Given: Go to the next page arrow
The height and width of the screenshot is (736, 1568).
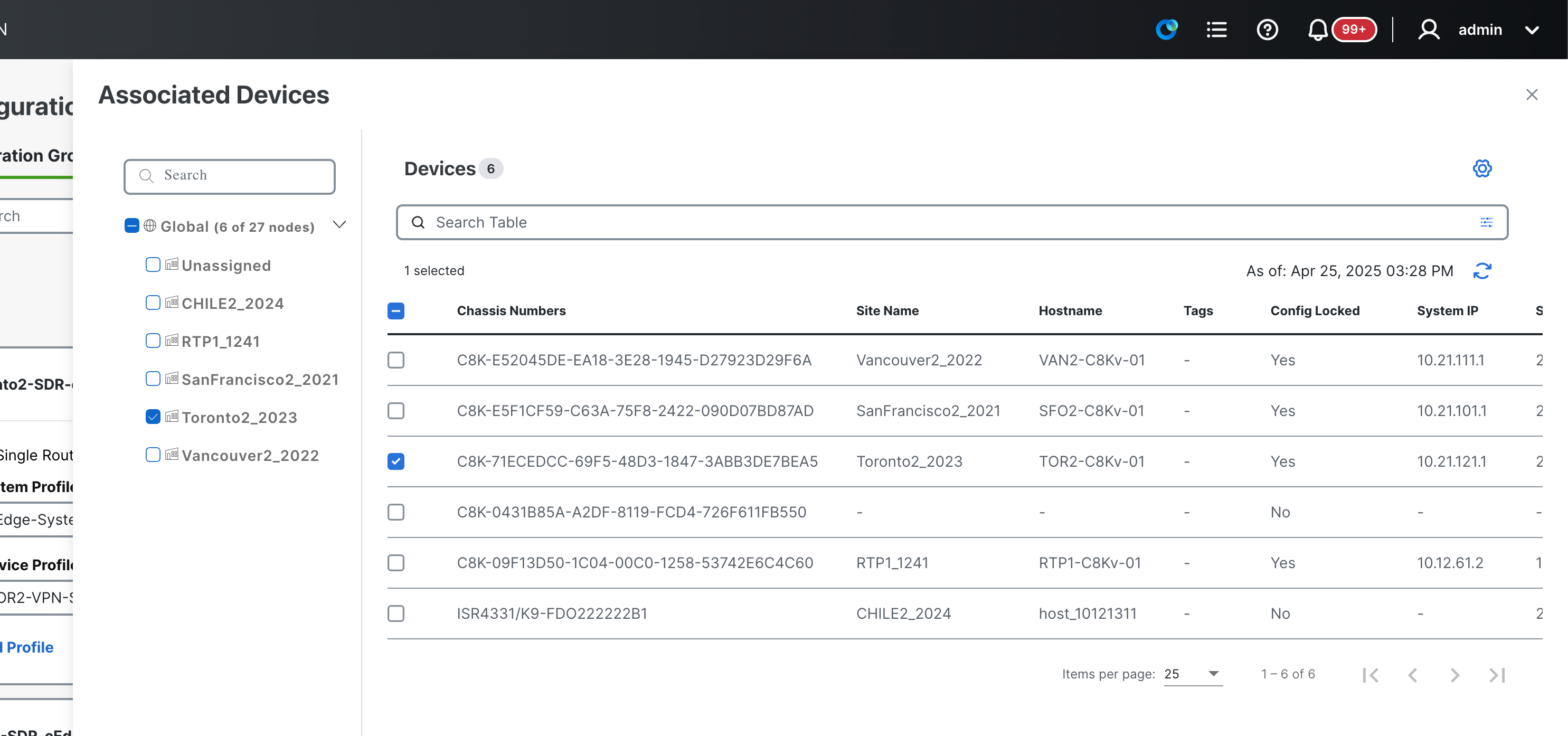Looking at the screenshot, I should coord(1455,675).
